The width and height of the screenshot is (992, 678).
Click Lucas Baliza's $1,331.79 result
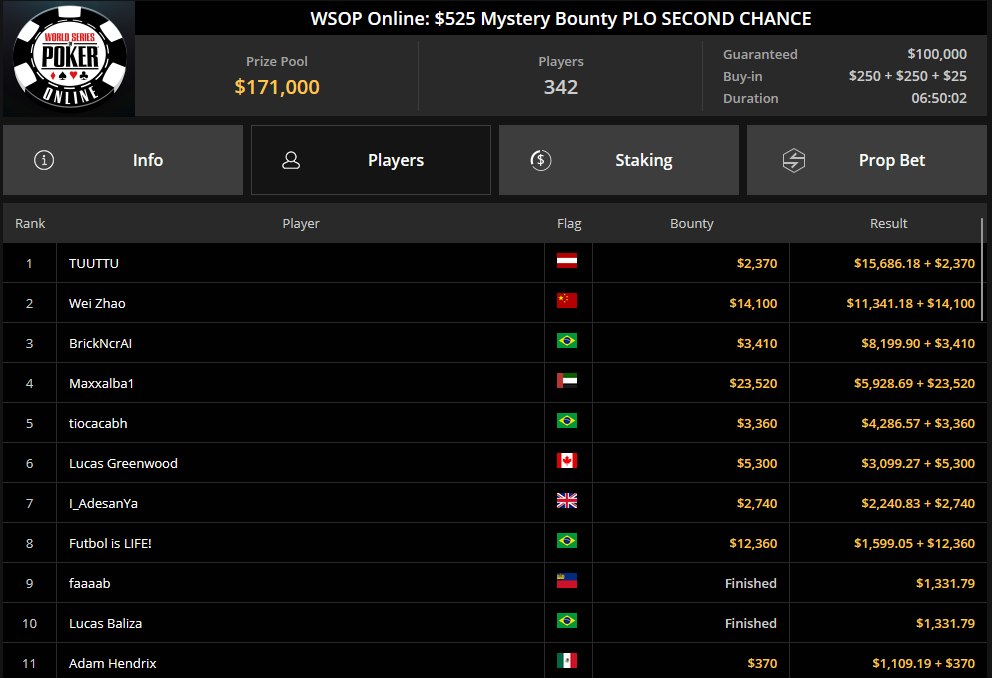tap(945, 623)
